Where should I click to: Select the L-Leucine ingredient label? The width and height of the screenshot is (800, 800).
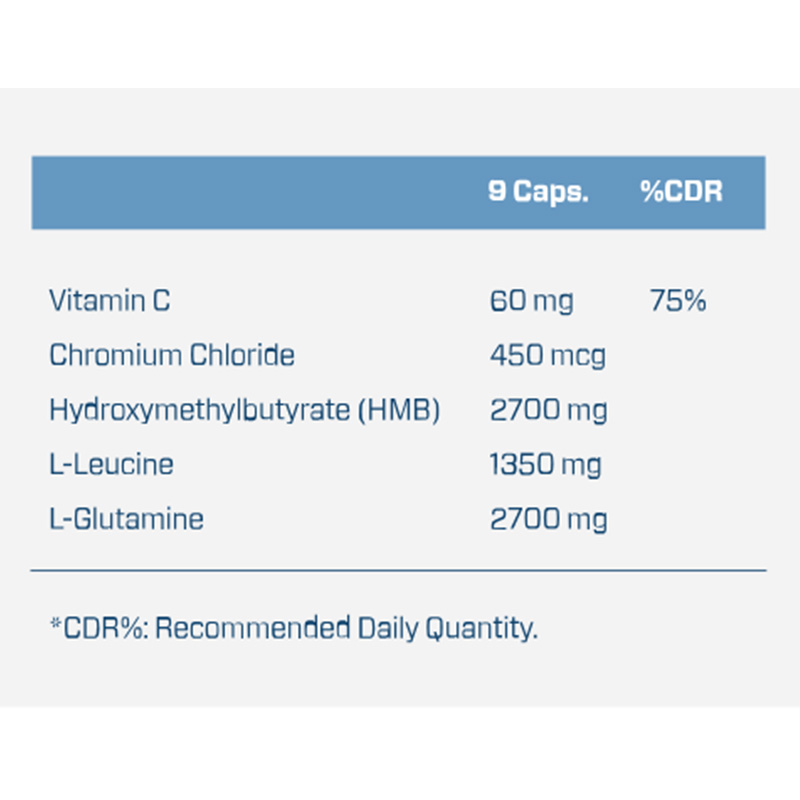[111, 464]
